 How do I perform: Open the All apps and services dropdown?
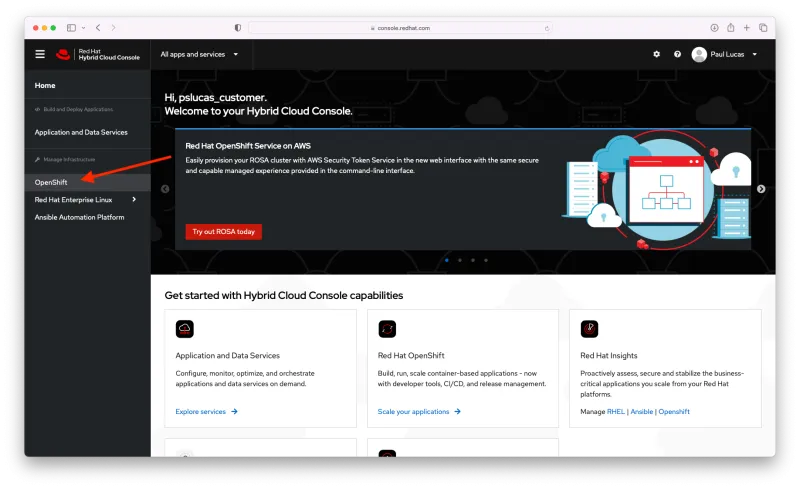[x=199, y=54]
